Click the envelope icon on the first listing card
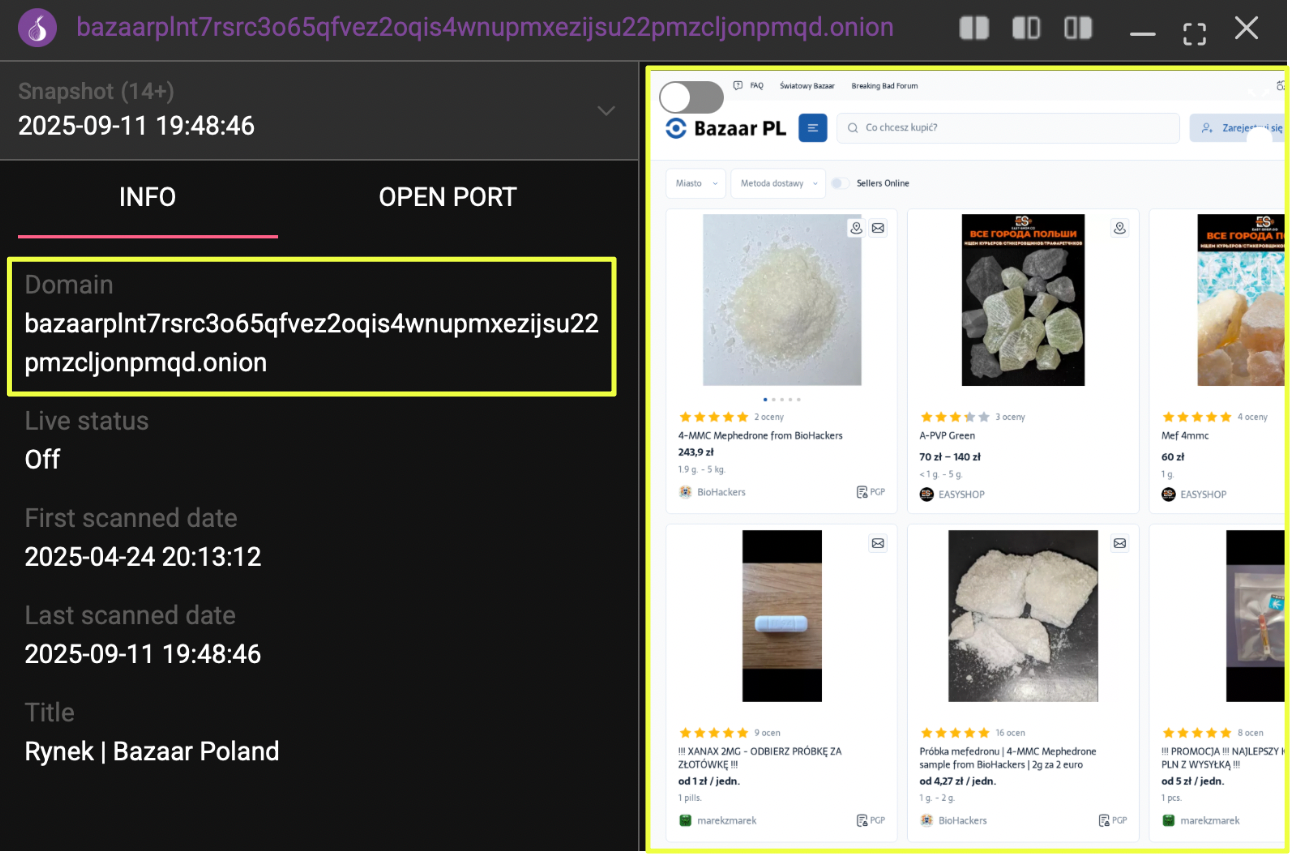Screen dimensions: 1294x854 878,228
